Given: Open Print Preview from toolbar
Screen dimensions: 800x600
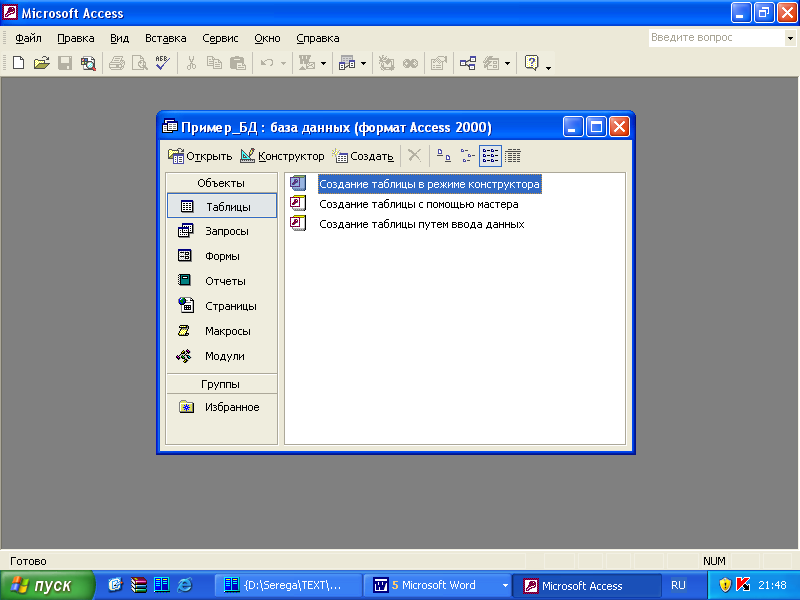Looking at the screenshot, I should pos(139,63).
